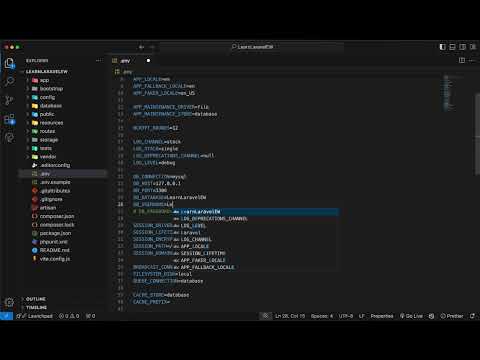Change the Spaces: 4 indentation setting
This screenshot has height=360, width=480.
[322, 316]
